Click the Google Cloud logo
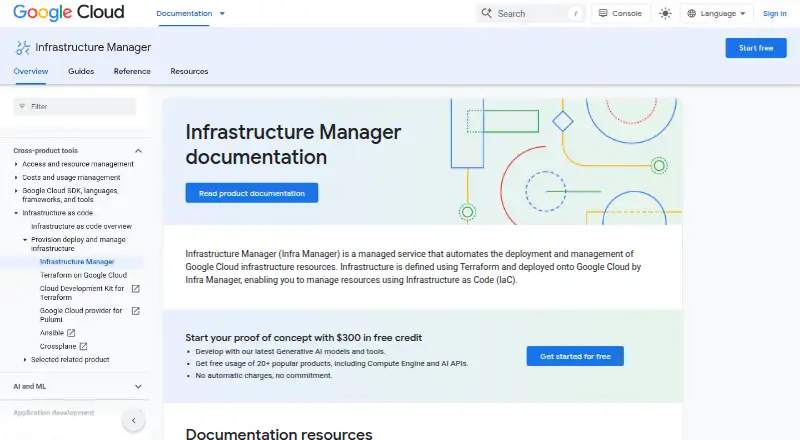Screen dimensions: 800x440 click(68, 12)
